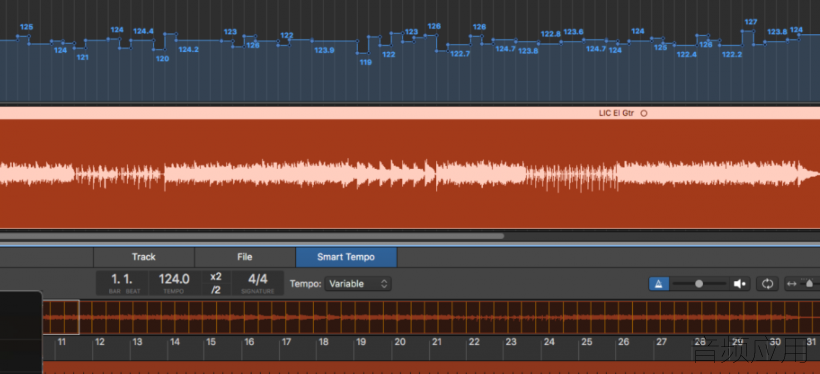This screenshot has height=374, width=820.
Task: Click the metronome volume slider handle
Action: click(699, 284)
